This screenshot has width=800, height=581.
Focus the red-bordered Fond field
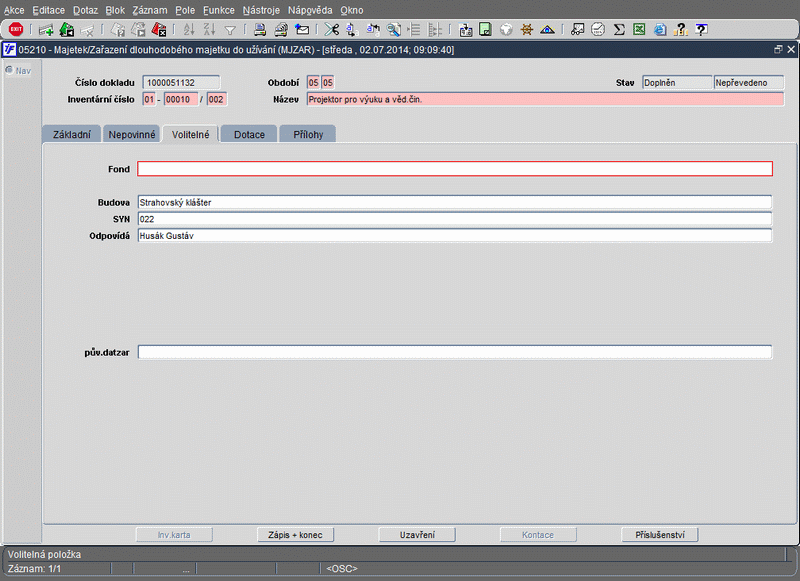[x=455, y=169]
